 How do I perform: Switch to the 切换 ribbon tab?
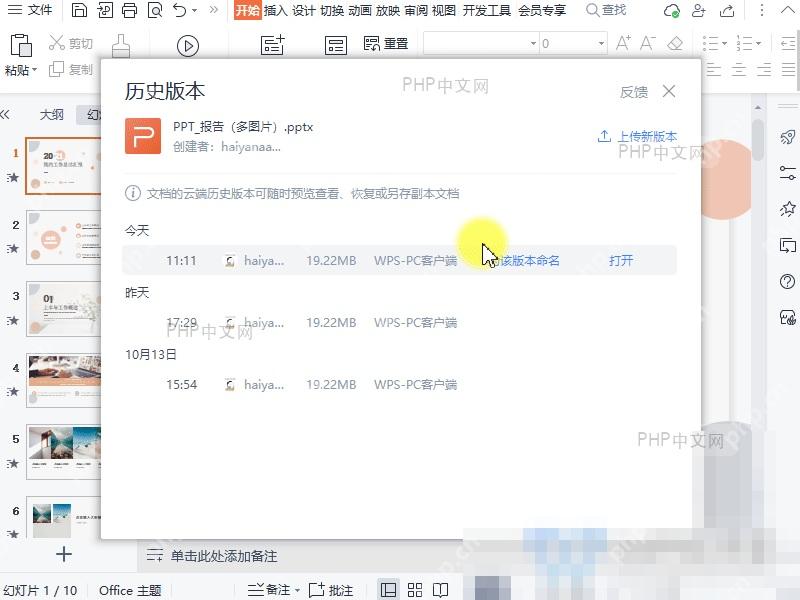coord(332,10)
